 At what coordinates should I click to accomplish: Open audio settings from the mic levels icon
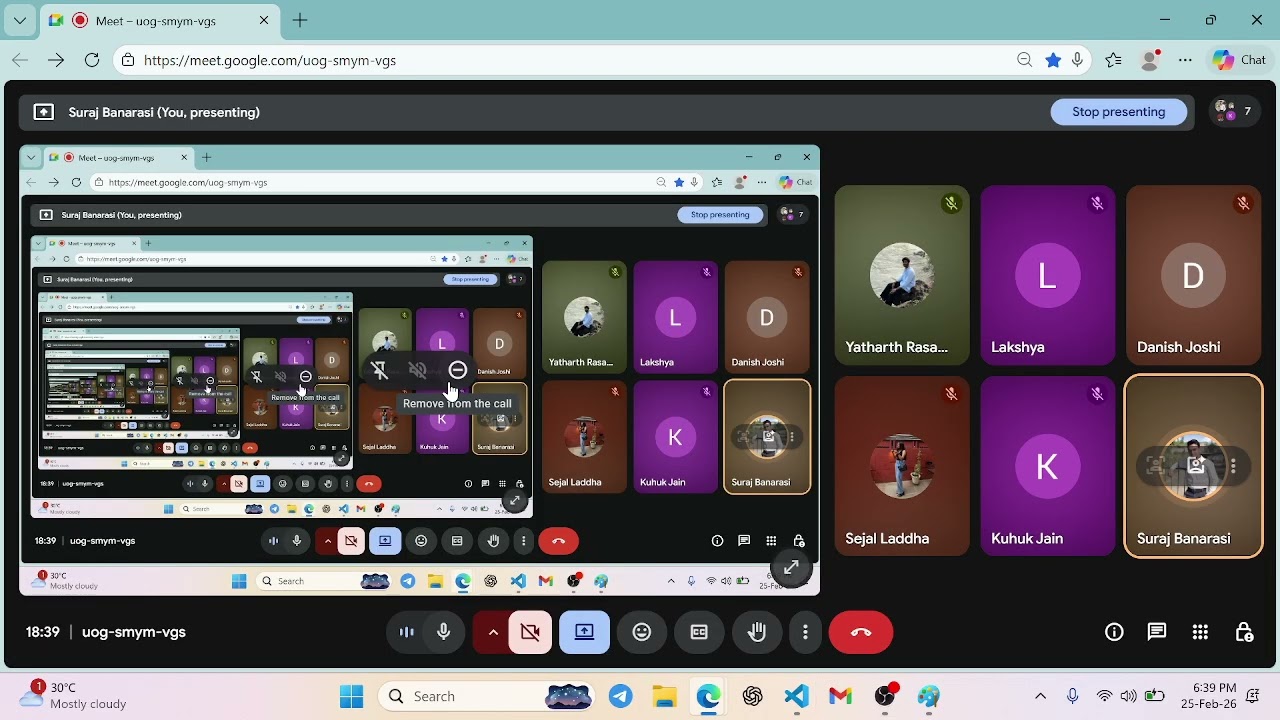407,632
